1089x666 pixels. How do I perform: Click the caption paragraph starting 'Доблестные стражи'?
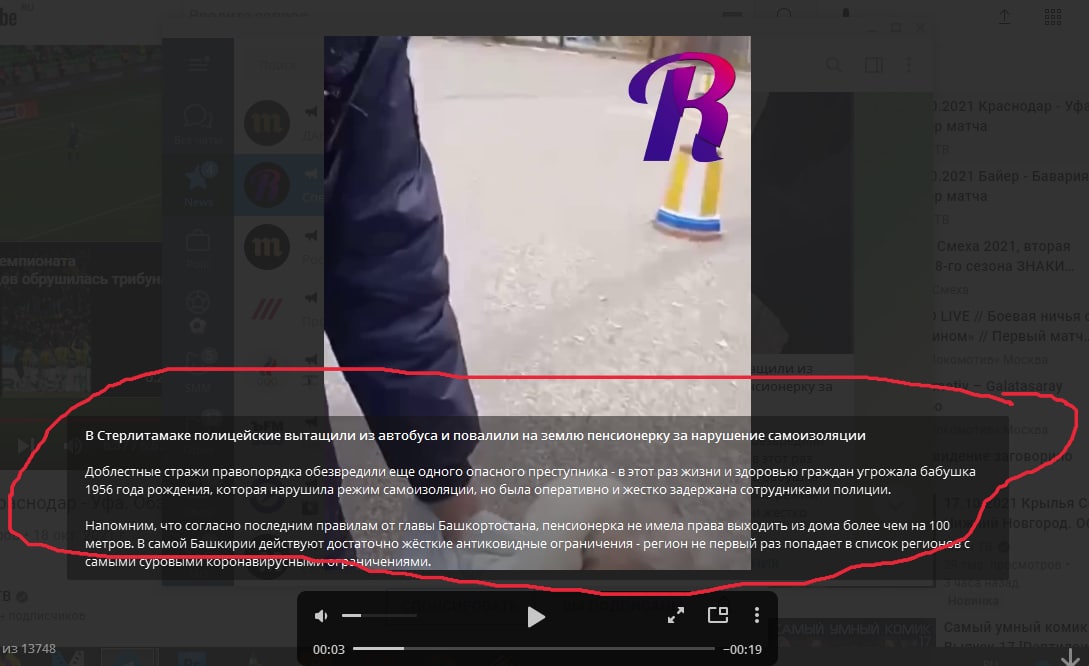point(530,481)
